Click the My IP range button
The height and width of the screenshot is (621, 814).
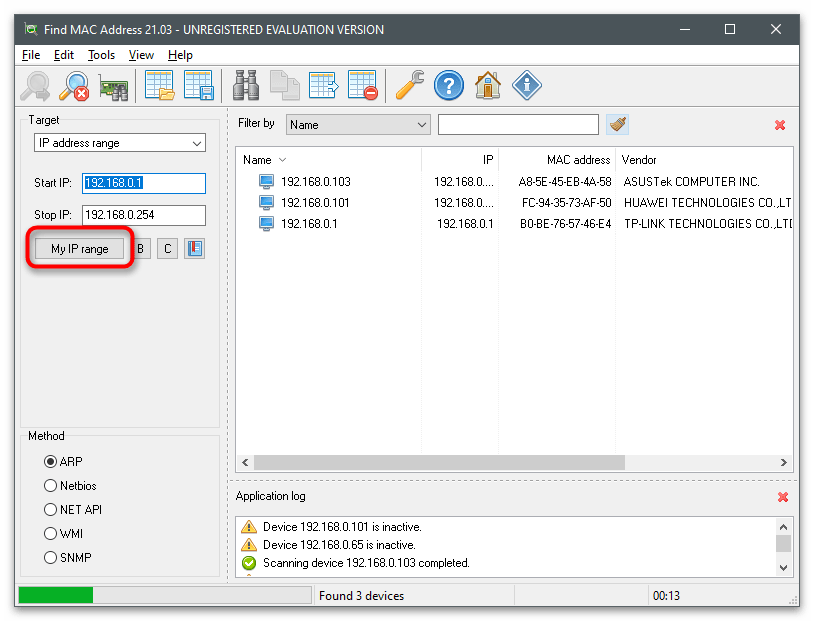79,249
